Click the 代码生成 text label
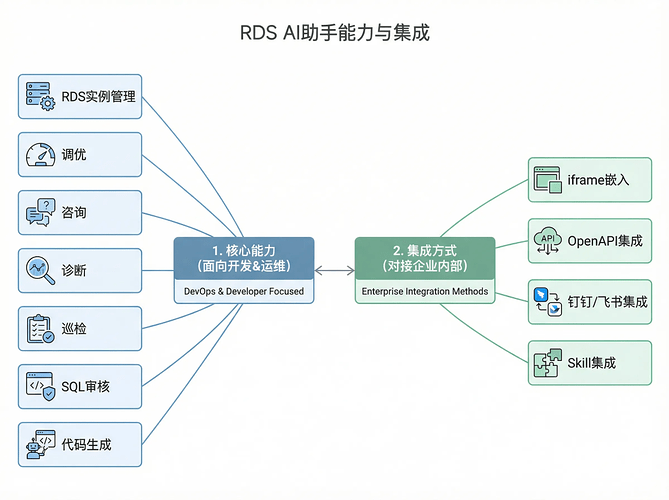Screen dimensions: 669x500 [87, 444]
